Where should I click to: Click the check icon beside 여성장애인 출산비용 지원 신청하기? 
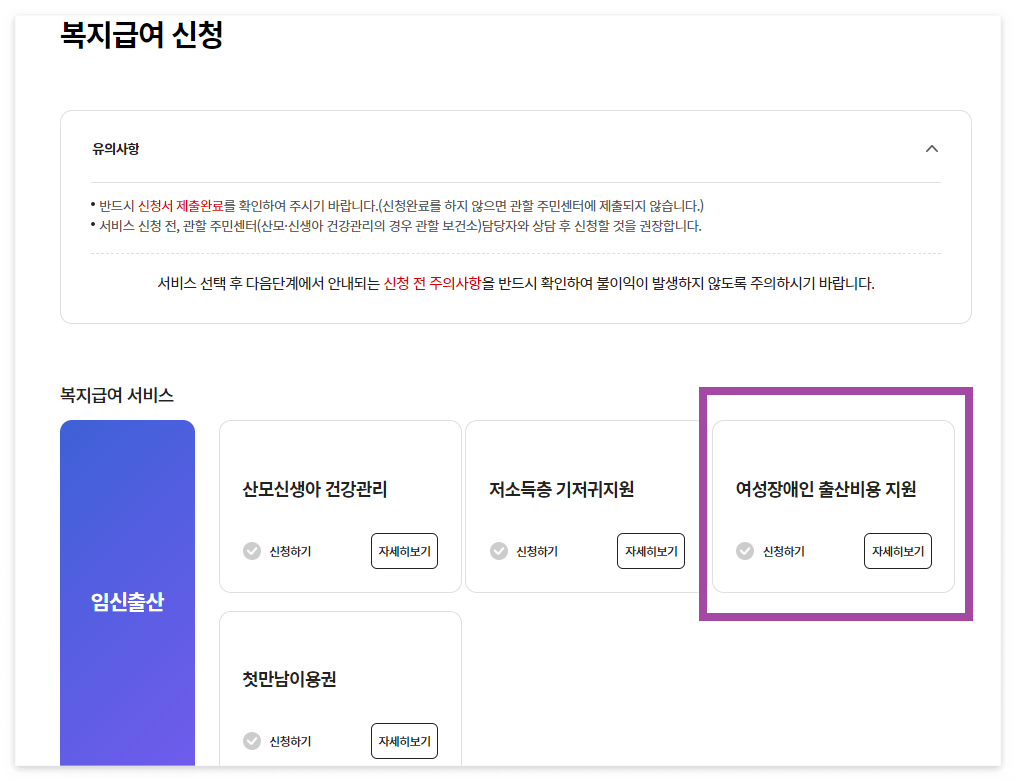746,551
